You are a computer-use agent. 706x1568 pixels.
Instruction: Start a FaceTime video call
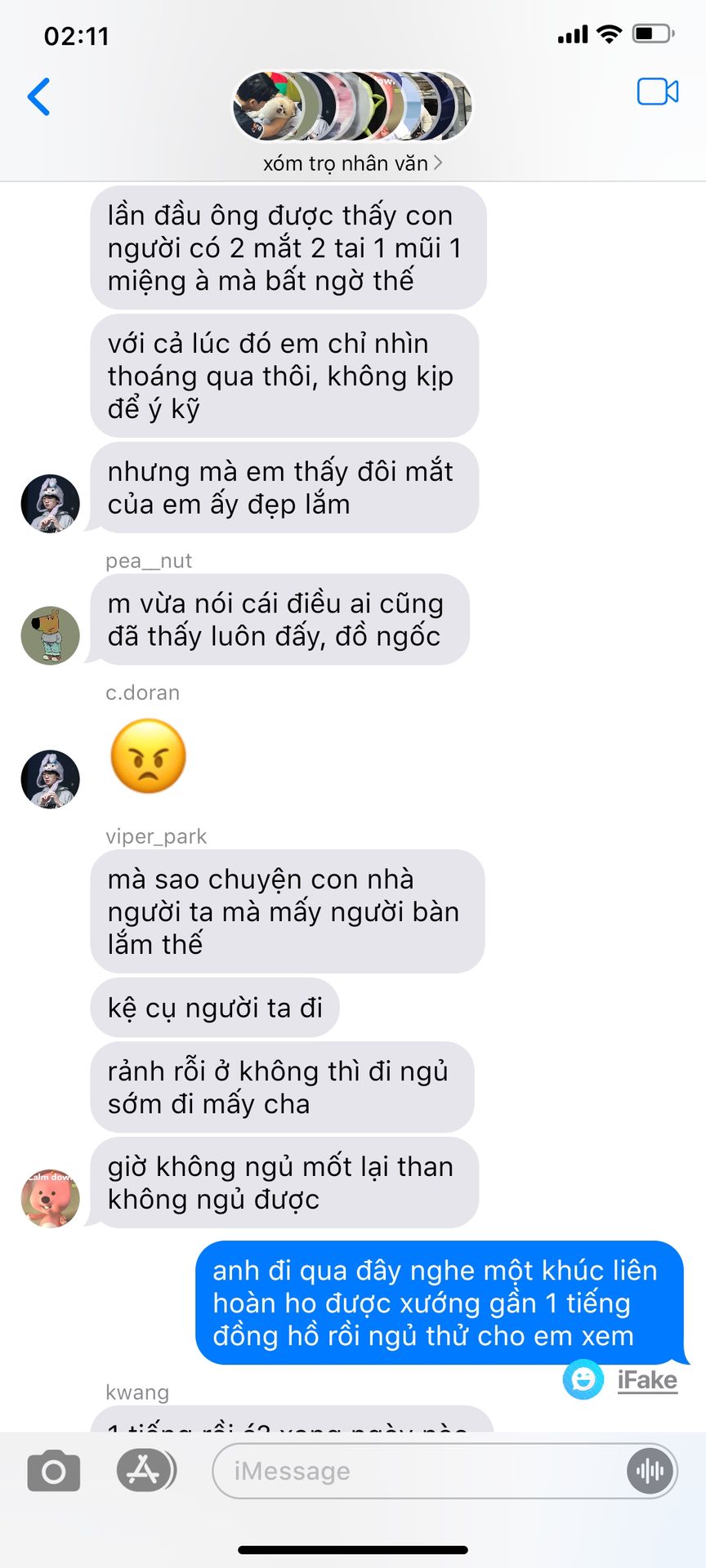coord(658,92)
